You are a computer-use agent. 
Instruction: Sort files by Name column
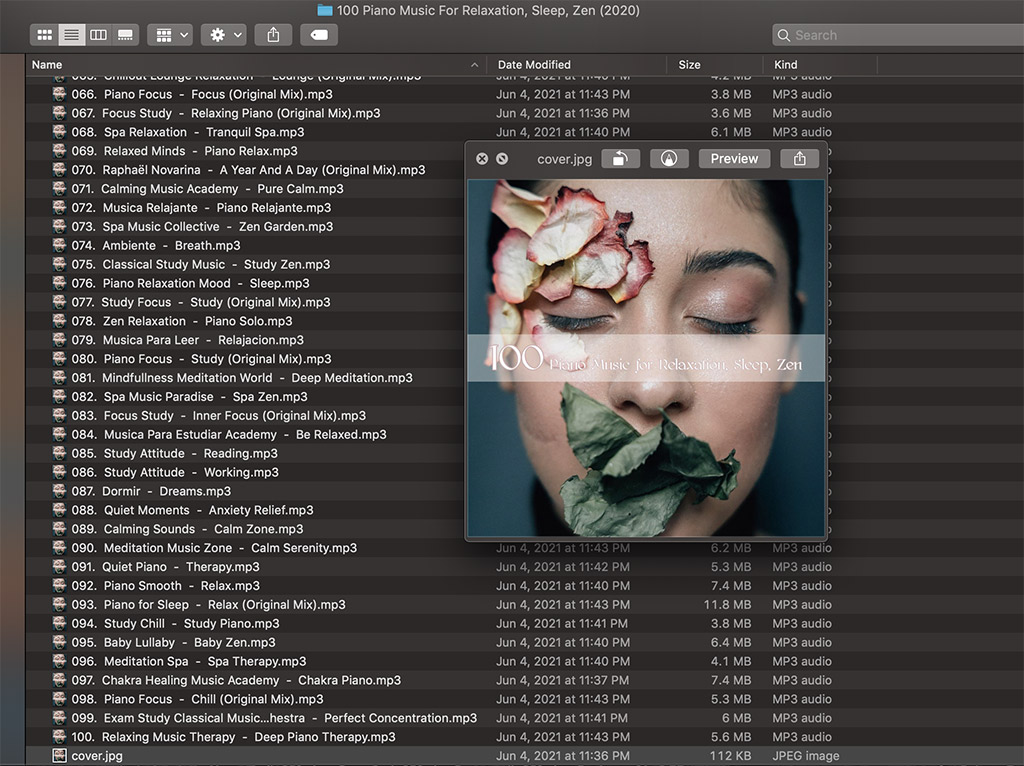[x=47, y=65]
